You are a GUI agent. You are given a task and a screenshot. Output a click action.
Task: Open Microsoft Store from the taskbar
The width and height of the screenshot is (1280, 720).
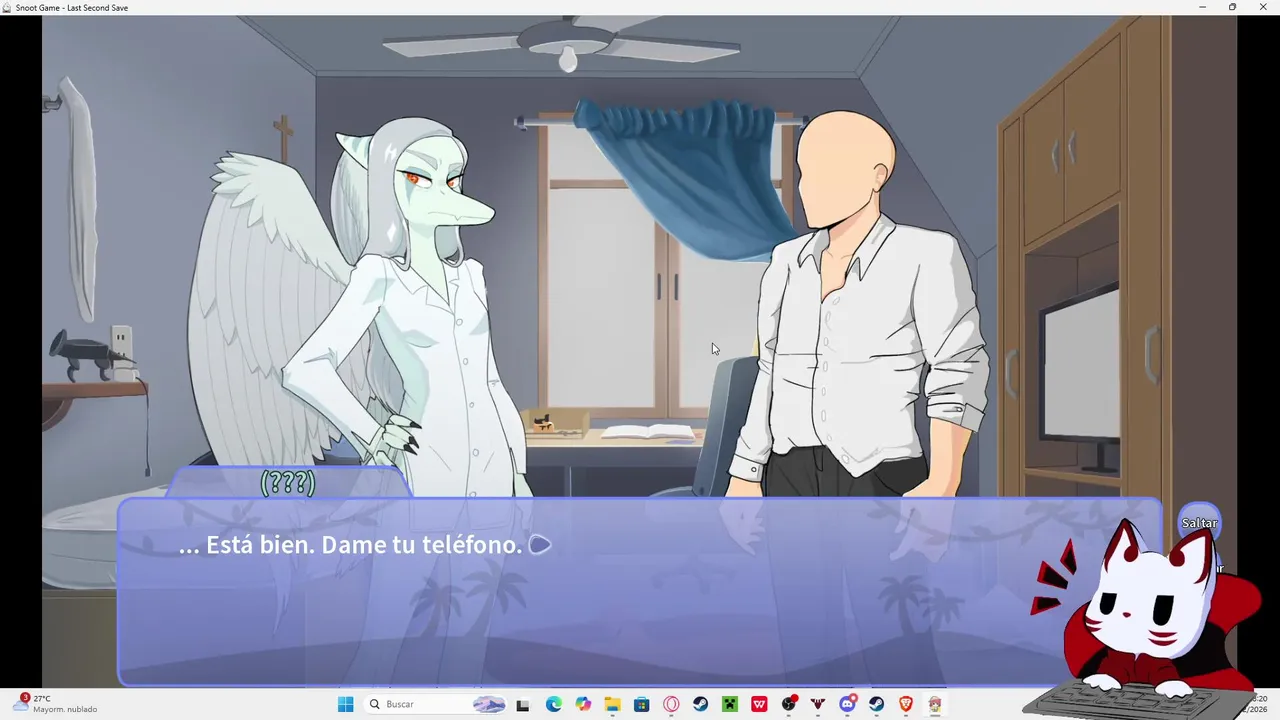[642, 704]
